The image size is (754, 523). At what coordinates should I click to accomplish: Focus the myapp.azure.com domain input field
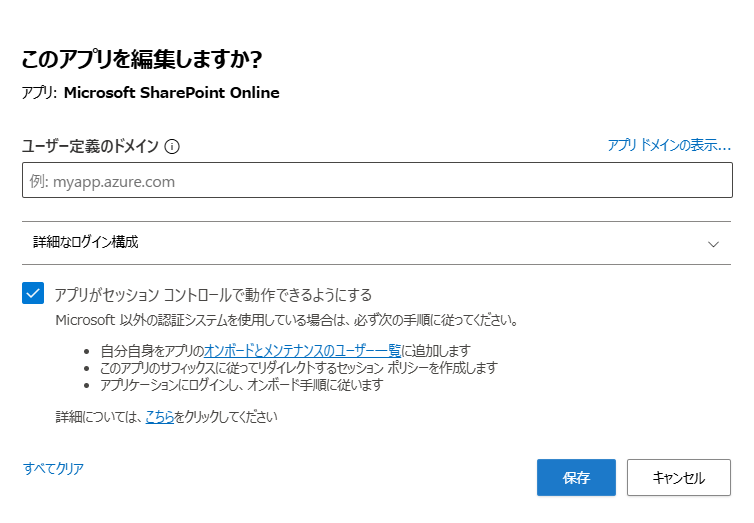tap(377, 181)
